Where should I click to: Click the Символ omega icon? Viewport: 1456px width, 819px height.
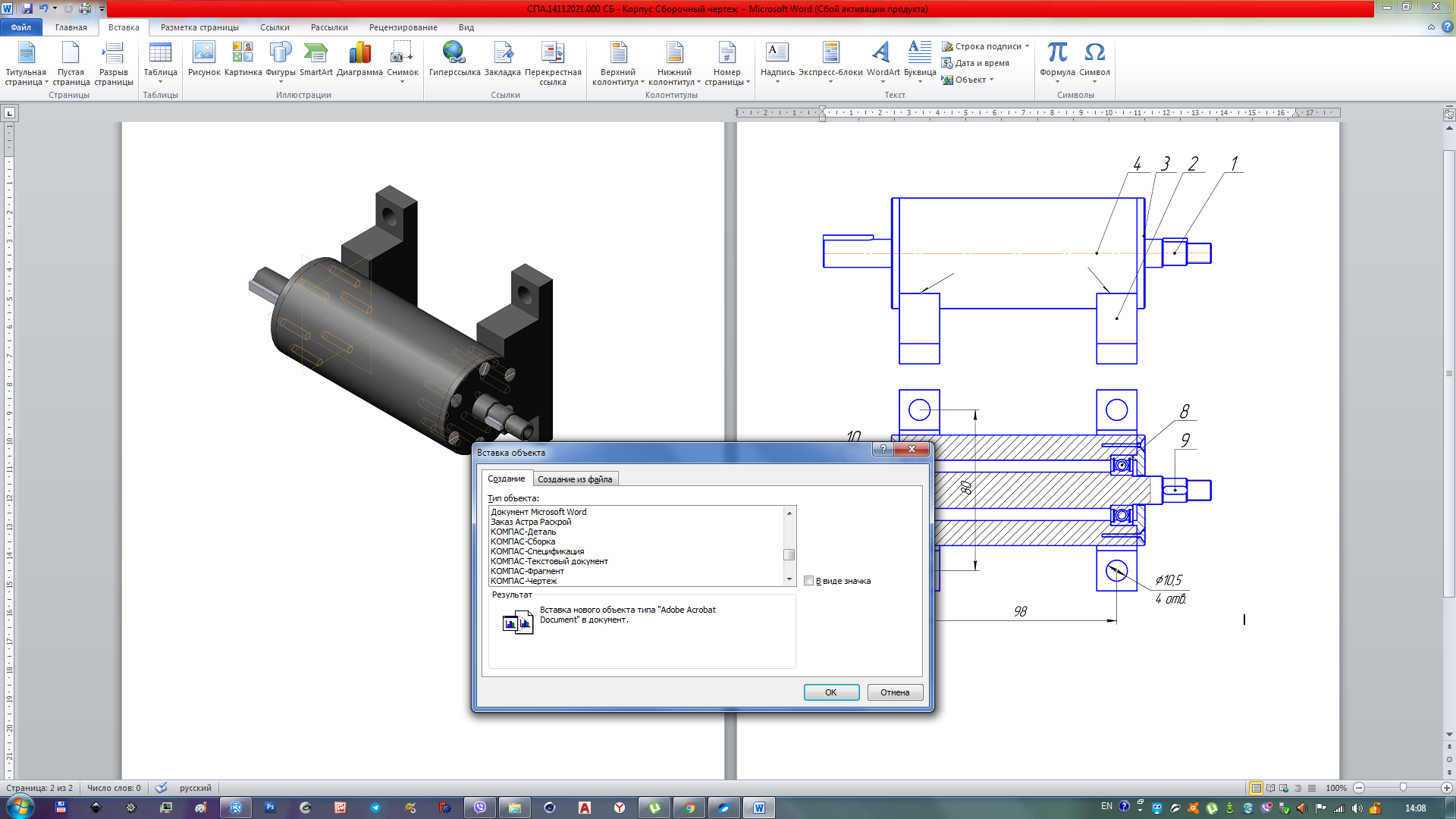coord(1094,53)
